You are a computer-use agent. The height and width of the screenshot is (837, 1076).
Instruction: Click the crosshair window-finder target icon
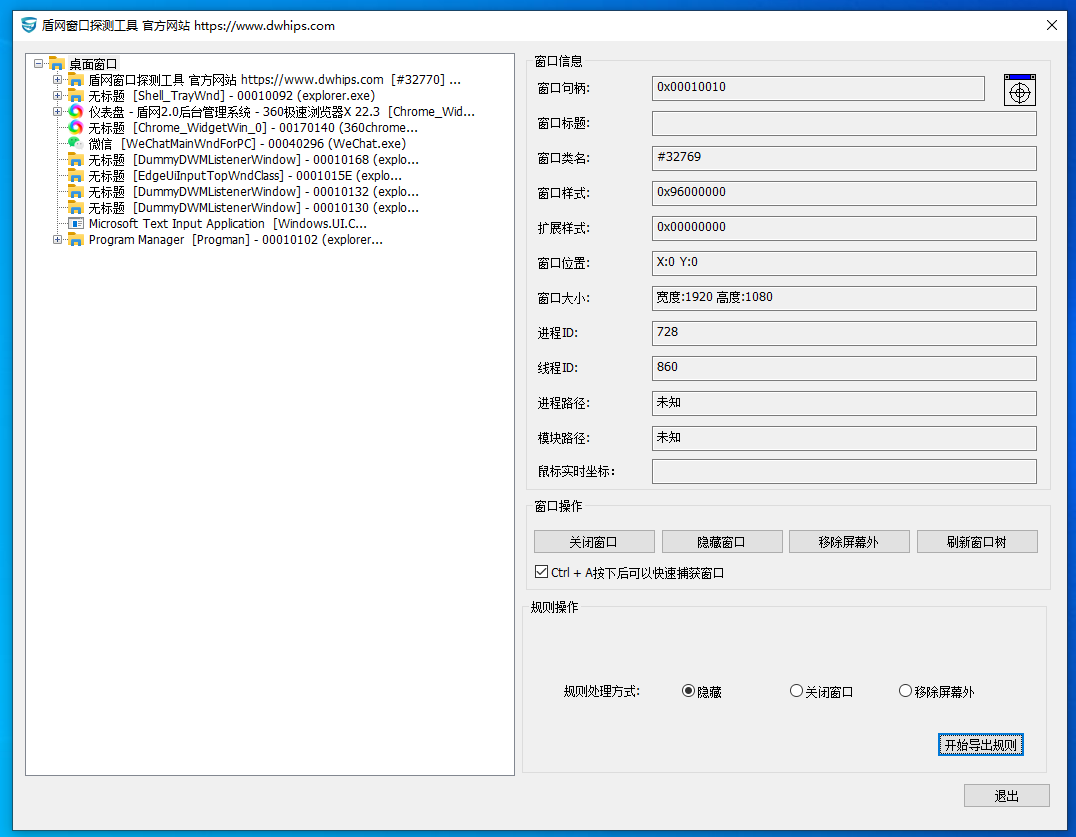1019,90
